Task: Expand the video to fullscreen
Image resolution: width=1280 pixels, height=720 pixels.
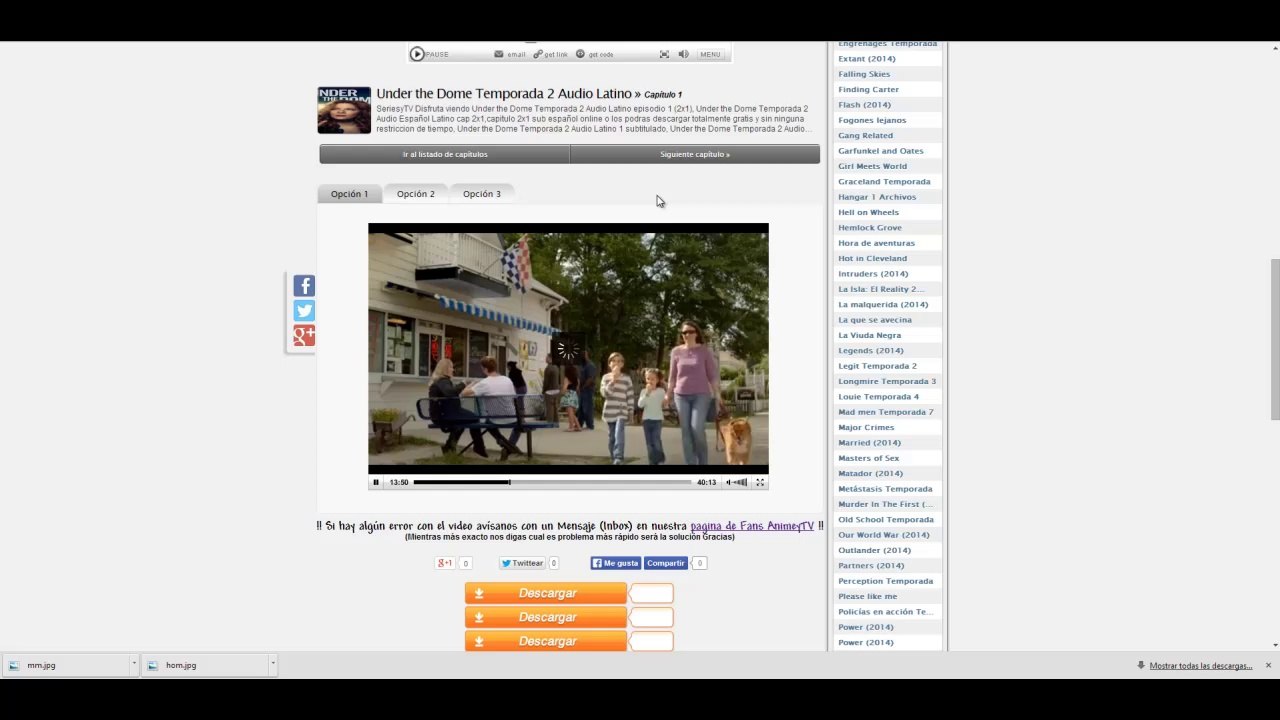Action: (760, 482)
